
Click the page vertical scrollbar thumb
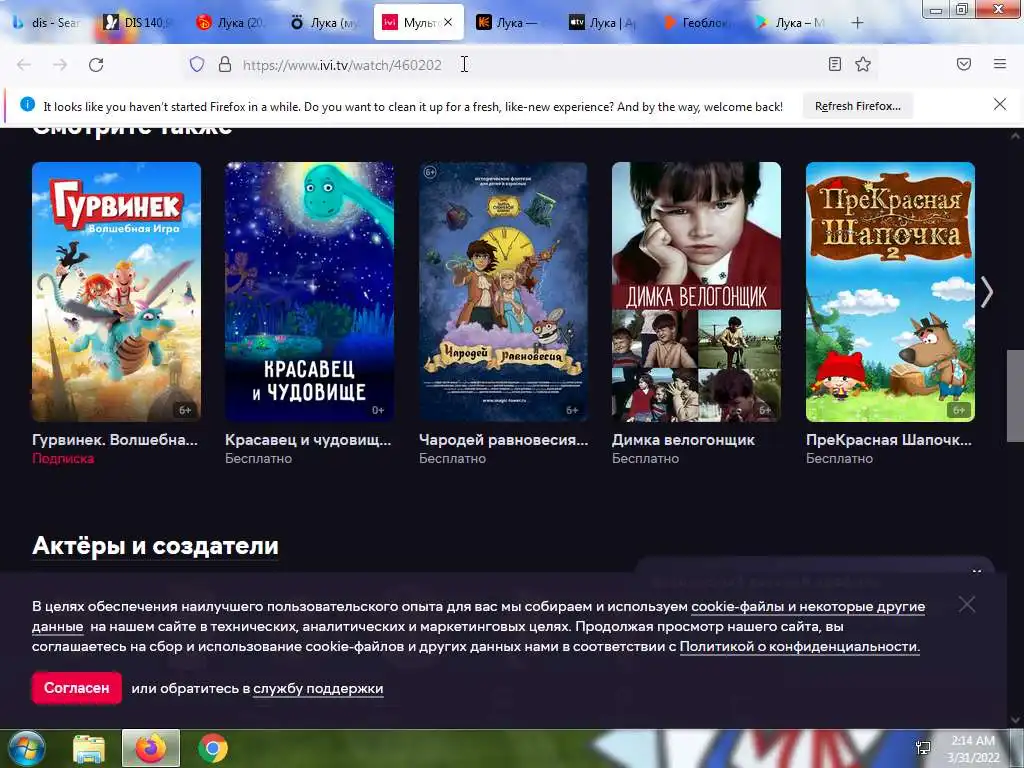coord(1015,396)
